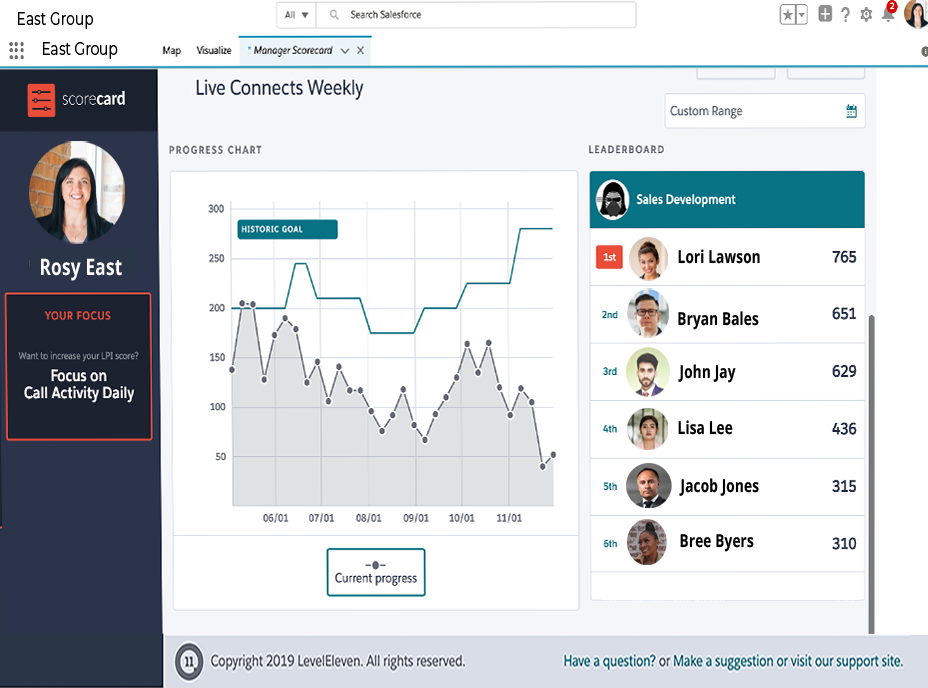Click Rosy East's profile photo
The width and height of the screenshot is (928, 688).
point(77,192)
